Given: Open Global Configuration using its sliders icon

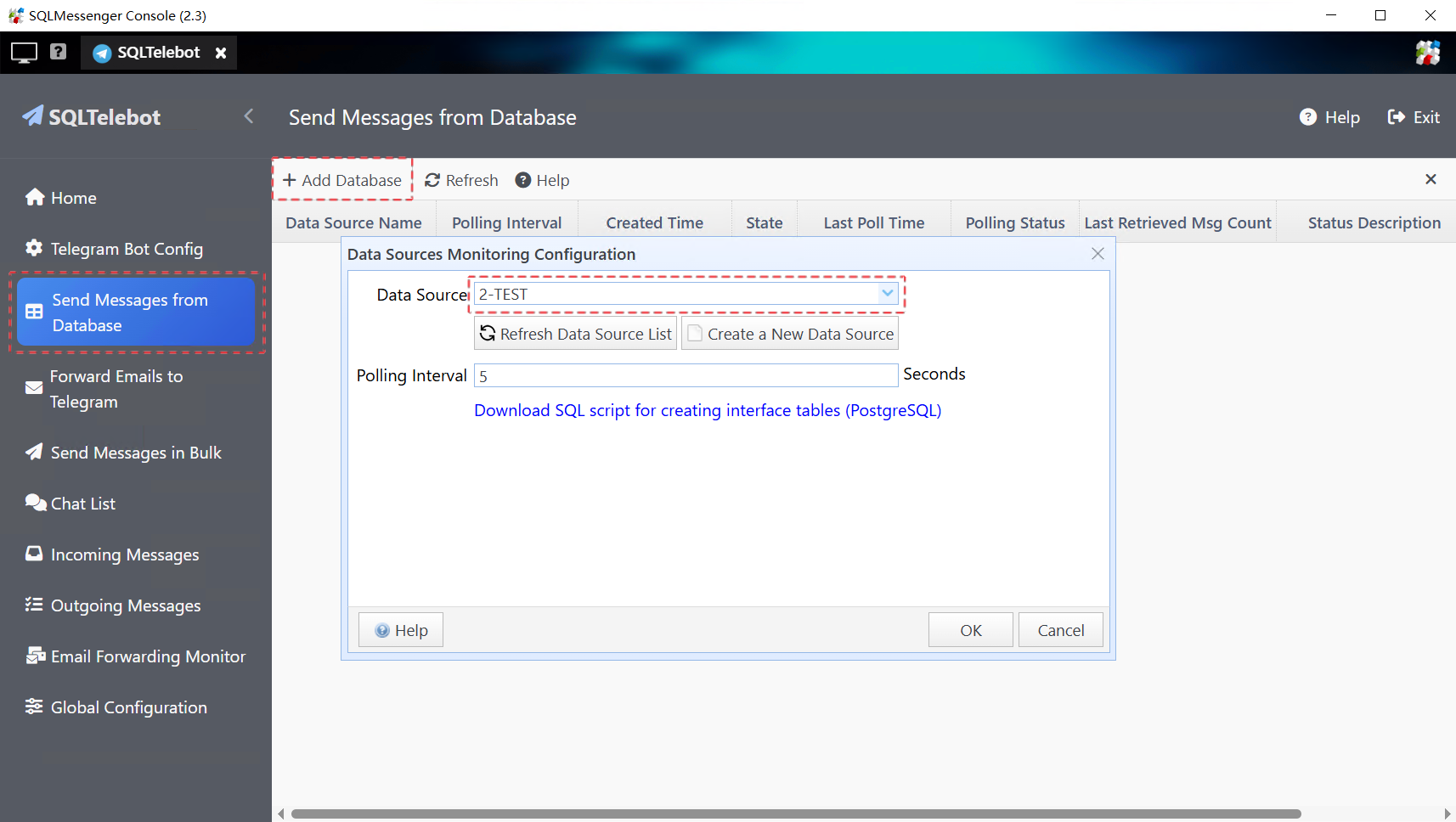Looking at the screenshot, I should click(x=34, y=707).
